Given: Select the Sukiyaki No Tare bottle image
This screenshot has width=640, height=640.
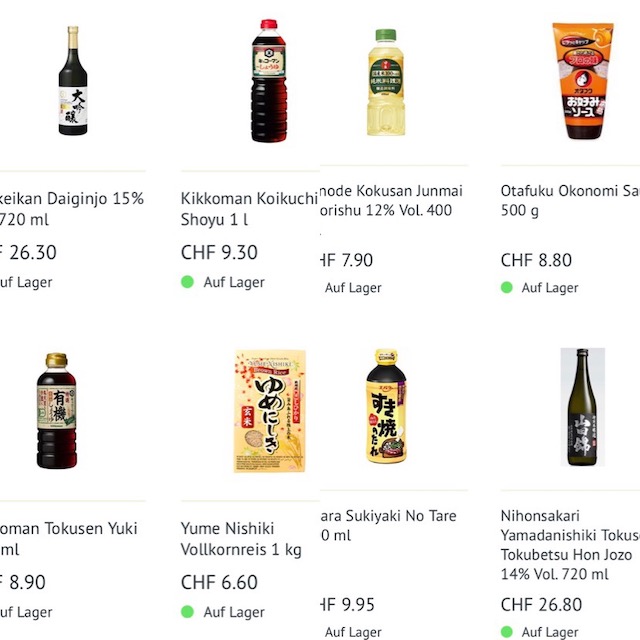Looking at the screenshot, I should coord(386,405).
